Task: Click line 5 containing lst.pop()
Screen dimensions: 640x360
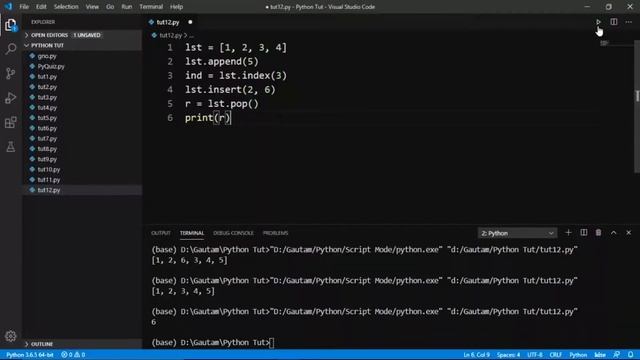Action: pyautogui.click(x=222, y=104)
